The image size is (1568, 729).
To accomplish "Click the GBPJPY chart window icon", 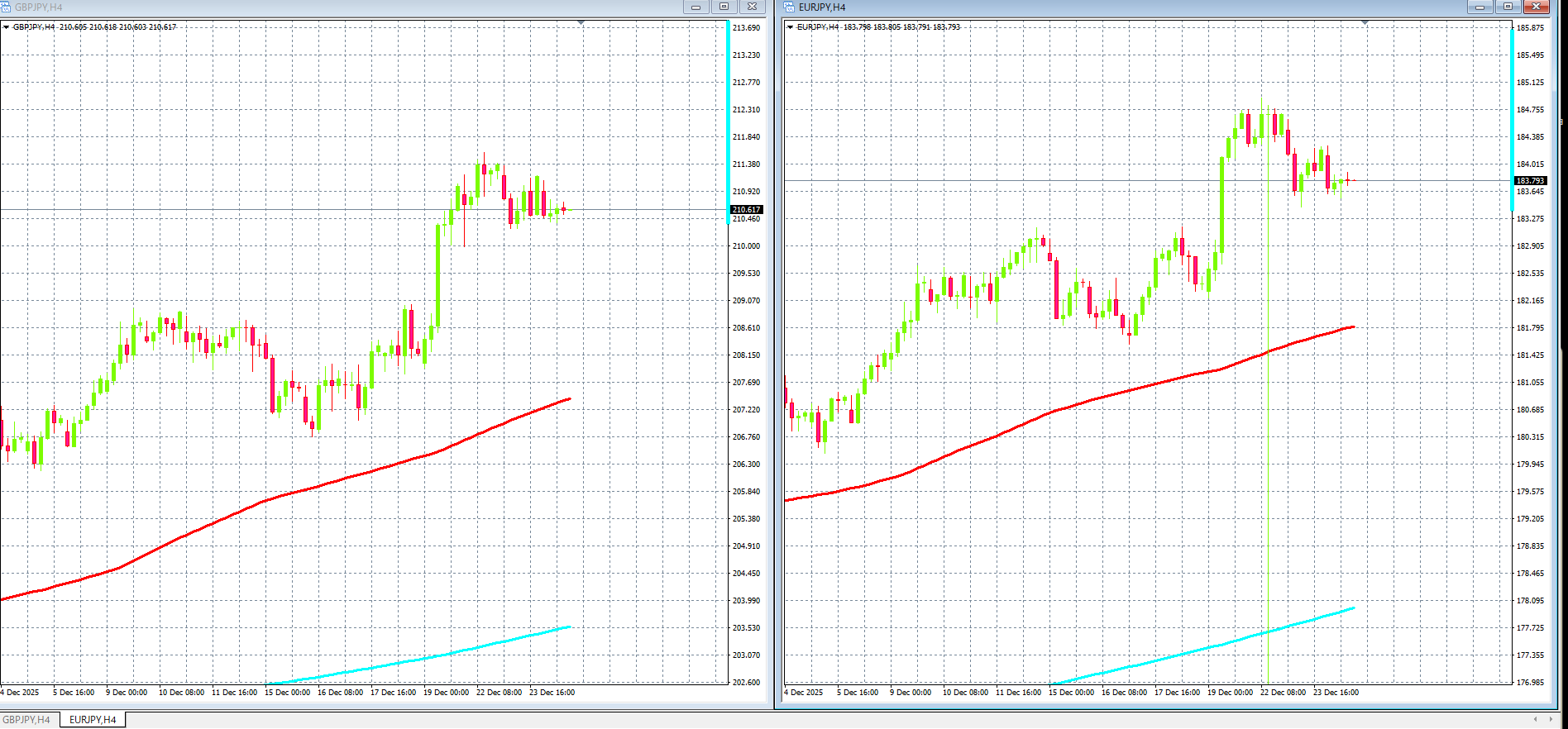I will [6, 7].
